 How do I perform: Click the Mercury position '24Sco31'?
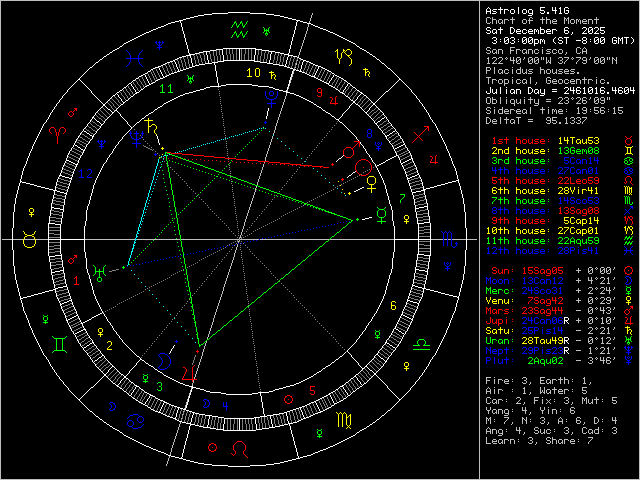[542, 291]
